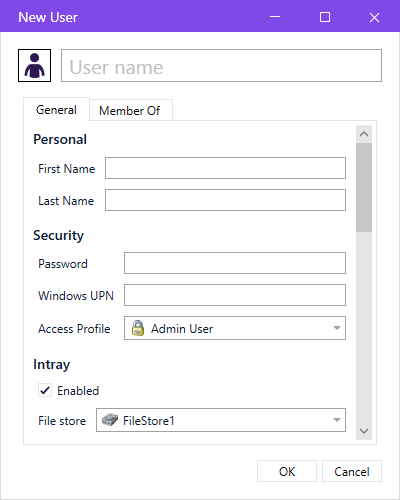This screenshot has width=400, height=500.
Task: Click the Cancel button
Action: coord(352,471)
